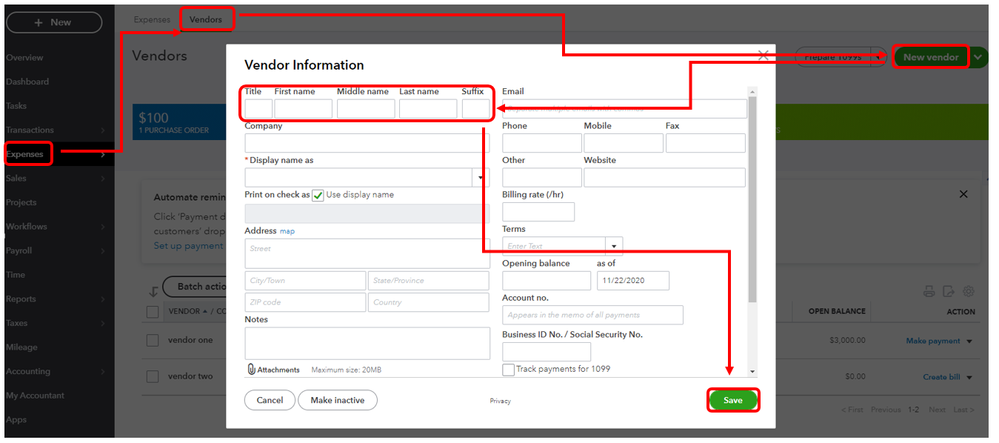The image size is (999, 443).
Task: Open Dashboard in the sidebar
Action: tap(27, 82)
